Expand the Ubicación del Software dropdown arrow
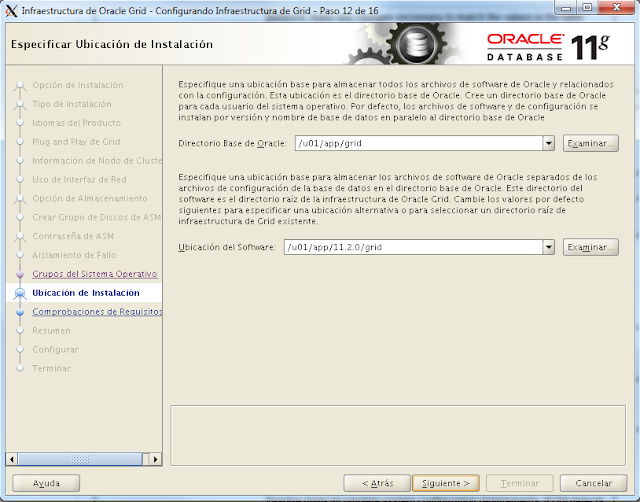Image resolution: width=640 pixels, height=502 pixels. pyautogui.click(x=549, y=247)
